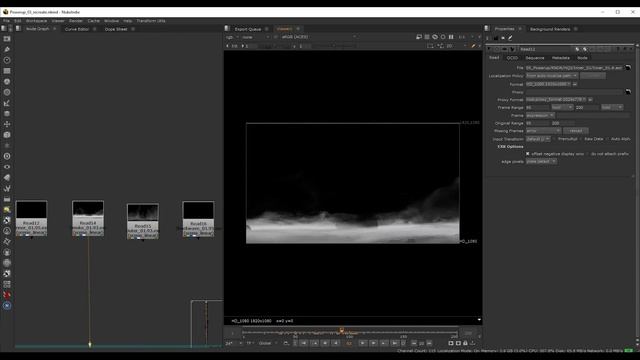Open the Time nodes menu in toolbar

[x=7, y=60]
